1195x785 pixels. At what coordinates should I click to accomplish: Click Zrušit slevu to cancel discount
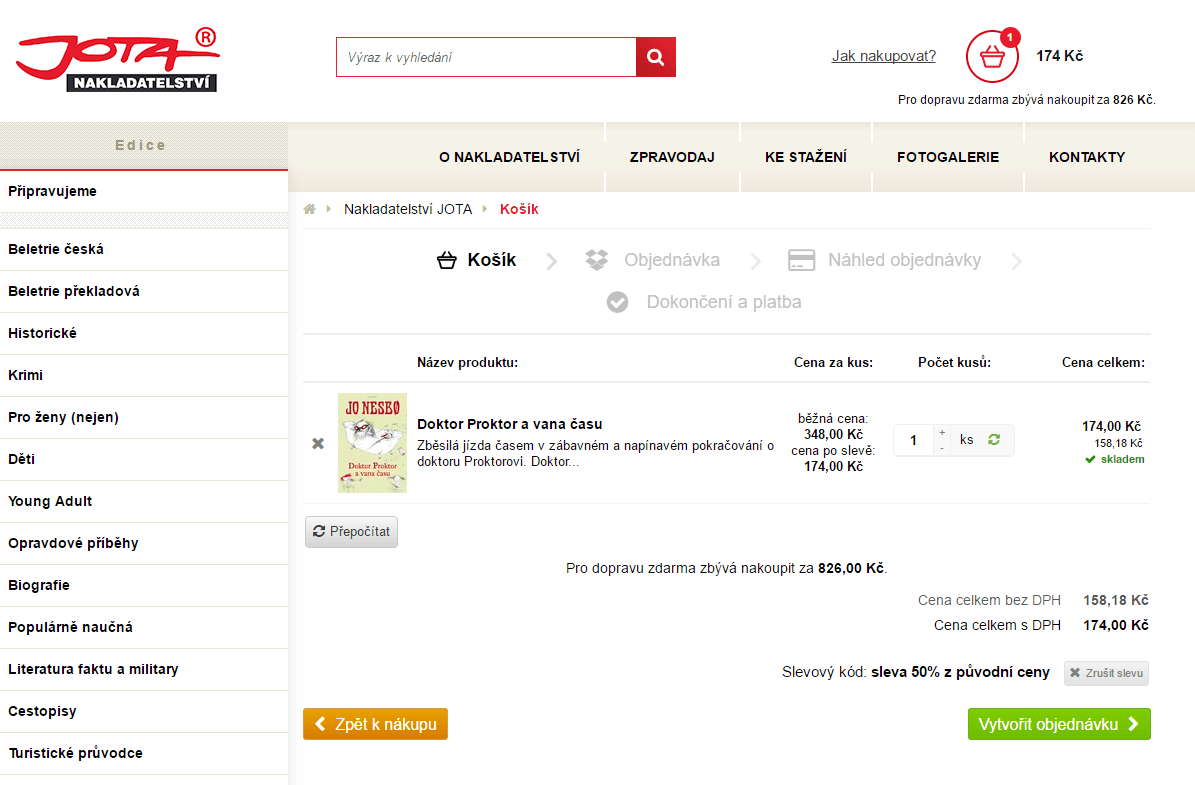coord(1106,673)
